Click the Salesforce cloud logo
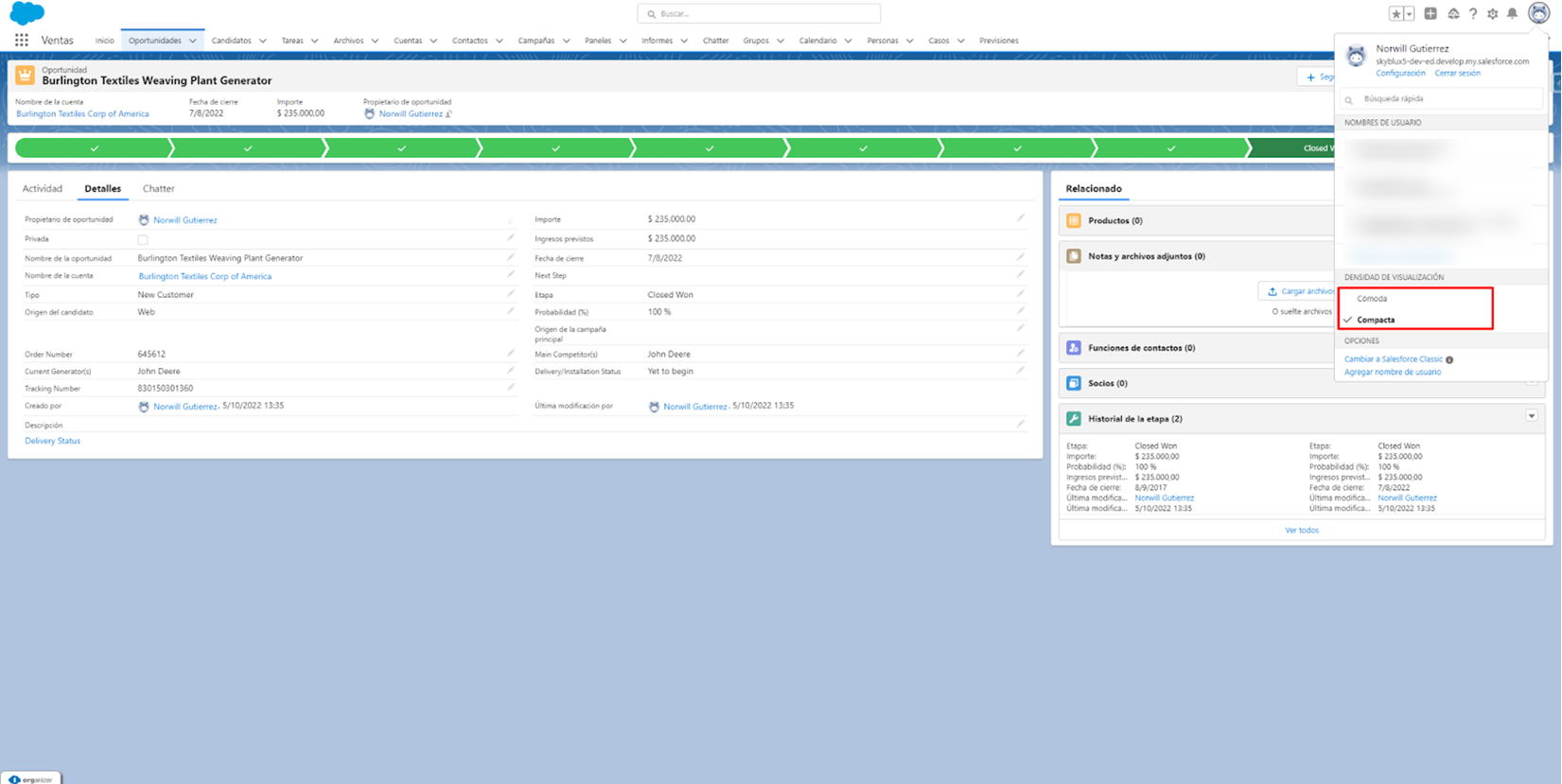The image size is (1562, 784). click(27, 13)
